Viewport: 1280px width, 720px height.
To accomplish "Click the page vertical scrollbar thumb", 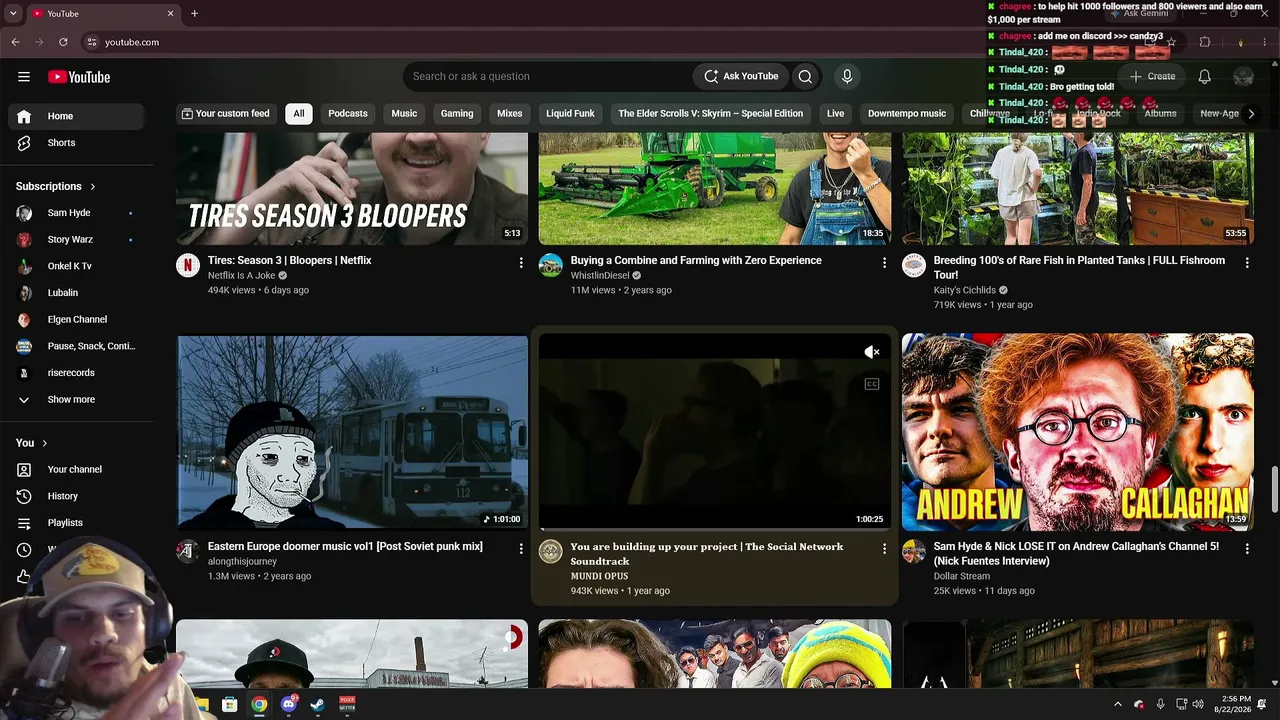I will pos(1274,490).
